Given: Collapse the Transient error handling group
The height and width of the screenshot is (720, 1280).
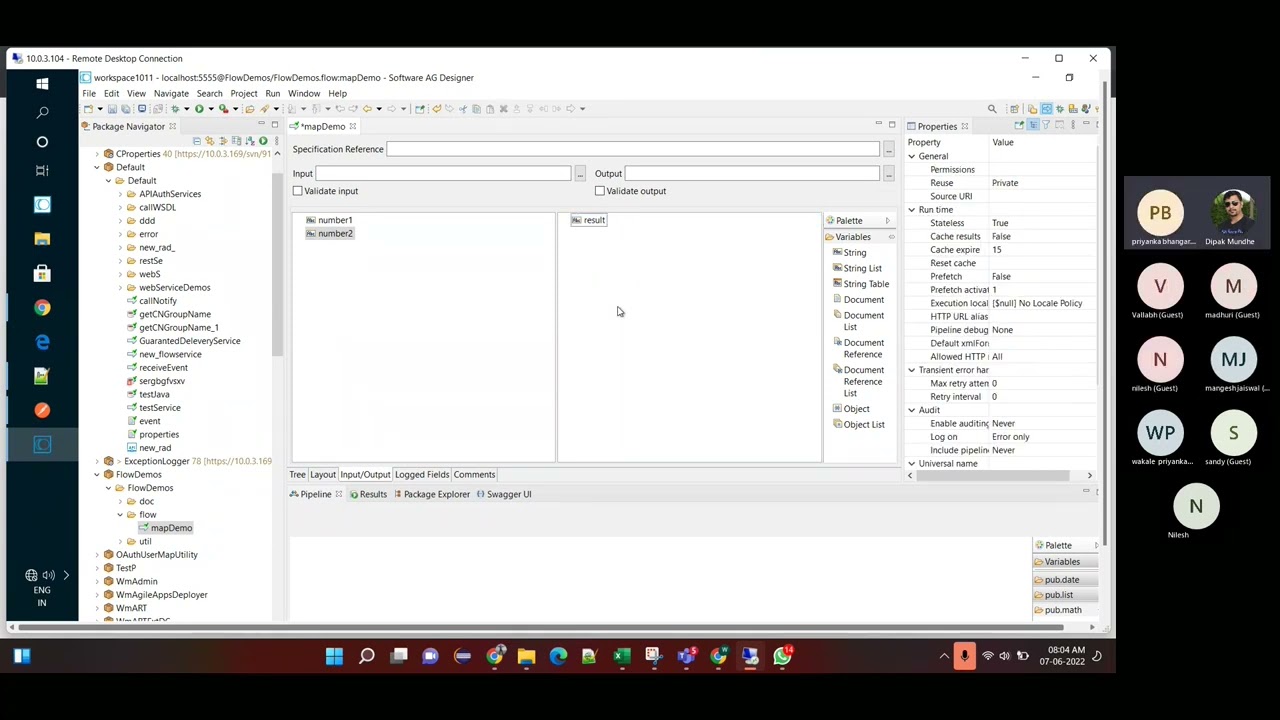Looking at the screenshot, I should (x=911, y=370).
